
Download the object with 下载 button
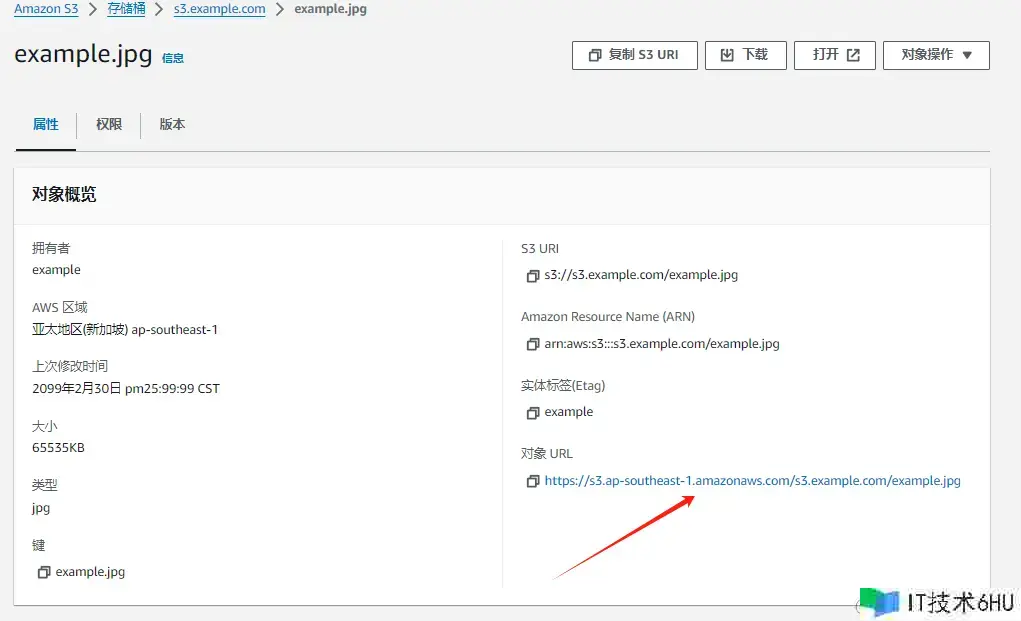[x=746, y=55]
